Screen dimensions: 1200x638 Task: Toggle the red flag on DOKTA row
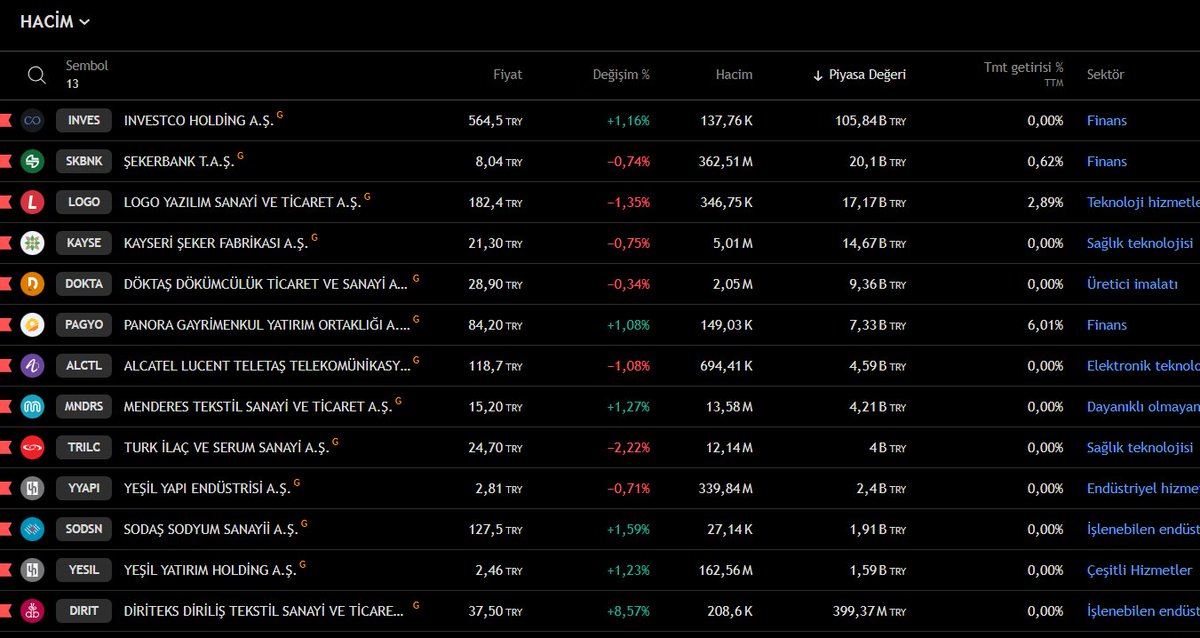[x=5, y=284]
